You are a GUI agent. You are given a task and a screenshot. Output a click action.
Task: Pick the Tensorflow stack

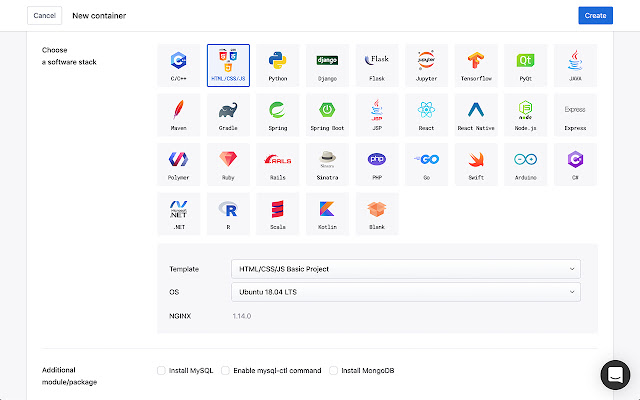(x=476, y=65)
